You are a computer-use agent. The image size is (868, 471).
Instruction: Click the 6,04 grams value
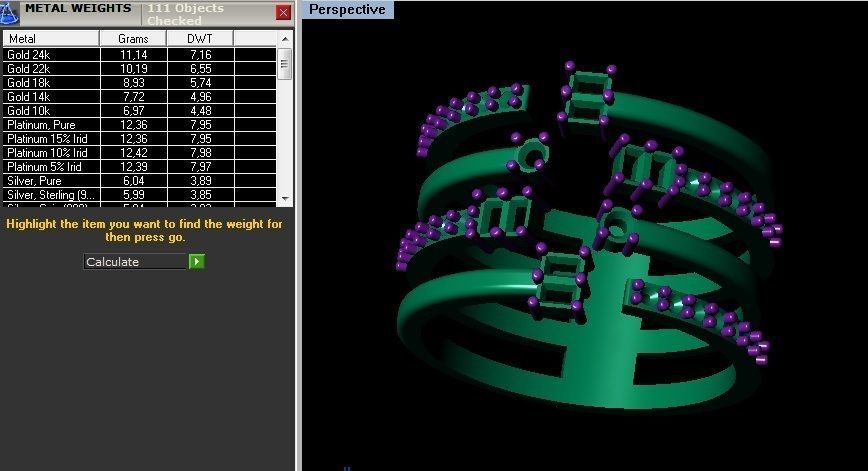coord(133,180)
